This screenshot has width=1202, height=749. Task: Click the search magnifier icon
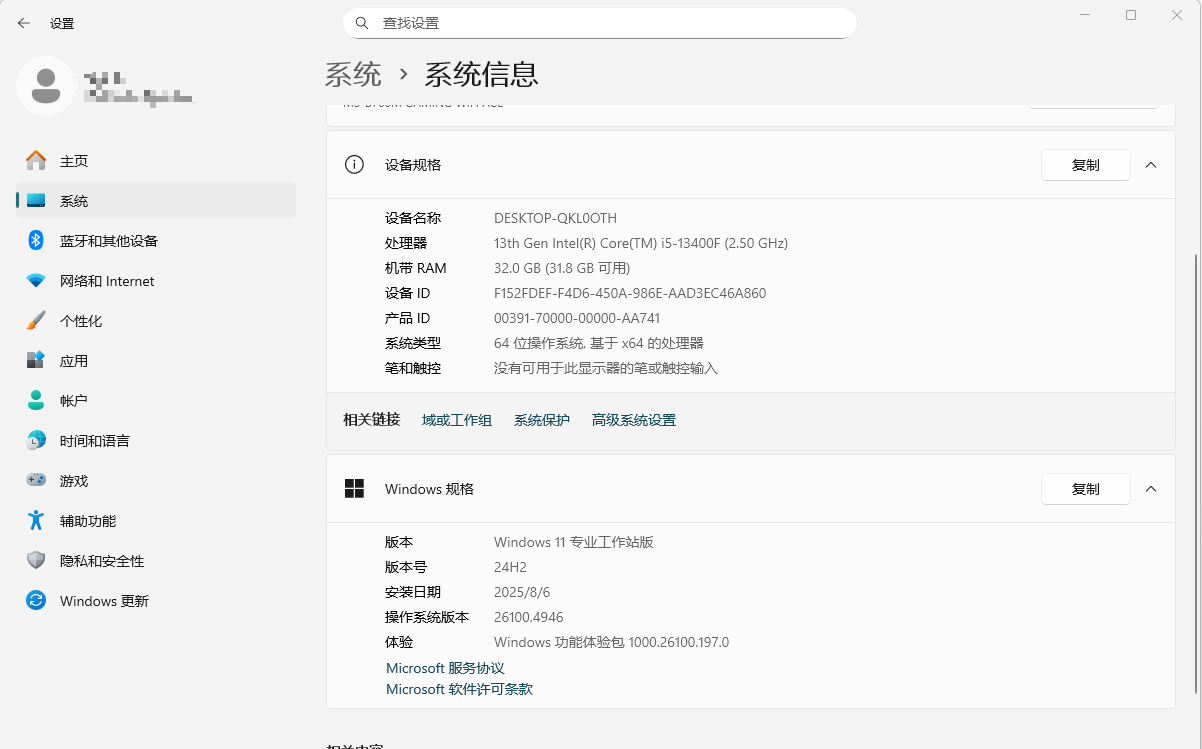click(362, 23)
